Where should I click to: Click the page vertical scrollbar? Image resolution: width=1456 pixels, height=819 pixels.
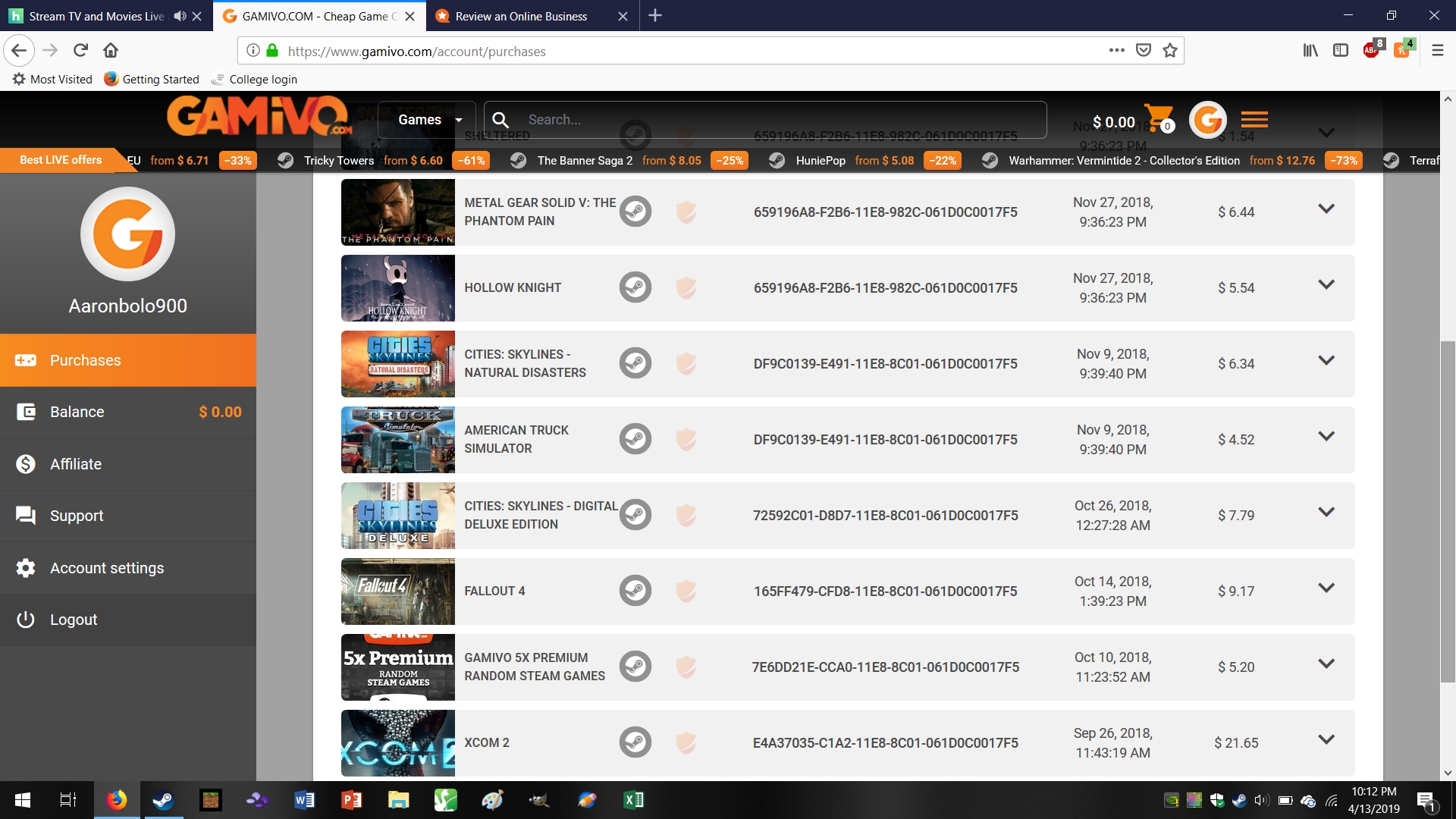[x=1448, y=512]
